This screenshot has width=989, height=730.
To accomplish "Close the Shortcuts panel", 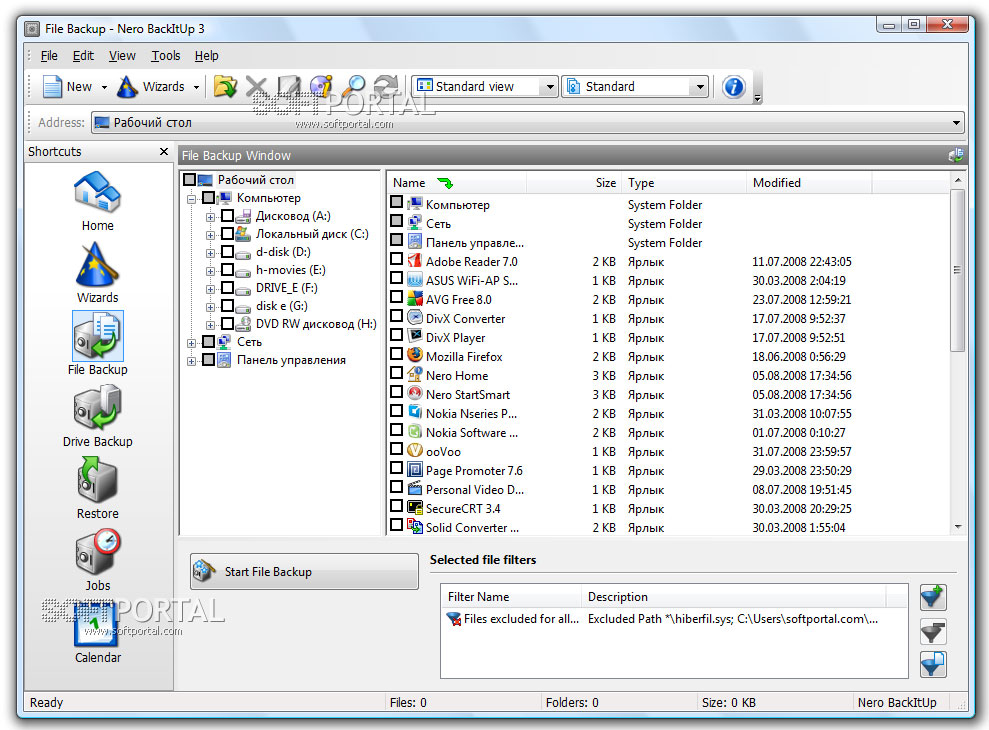I will [x=164, y=151].
